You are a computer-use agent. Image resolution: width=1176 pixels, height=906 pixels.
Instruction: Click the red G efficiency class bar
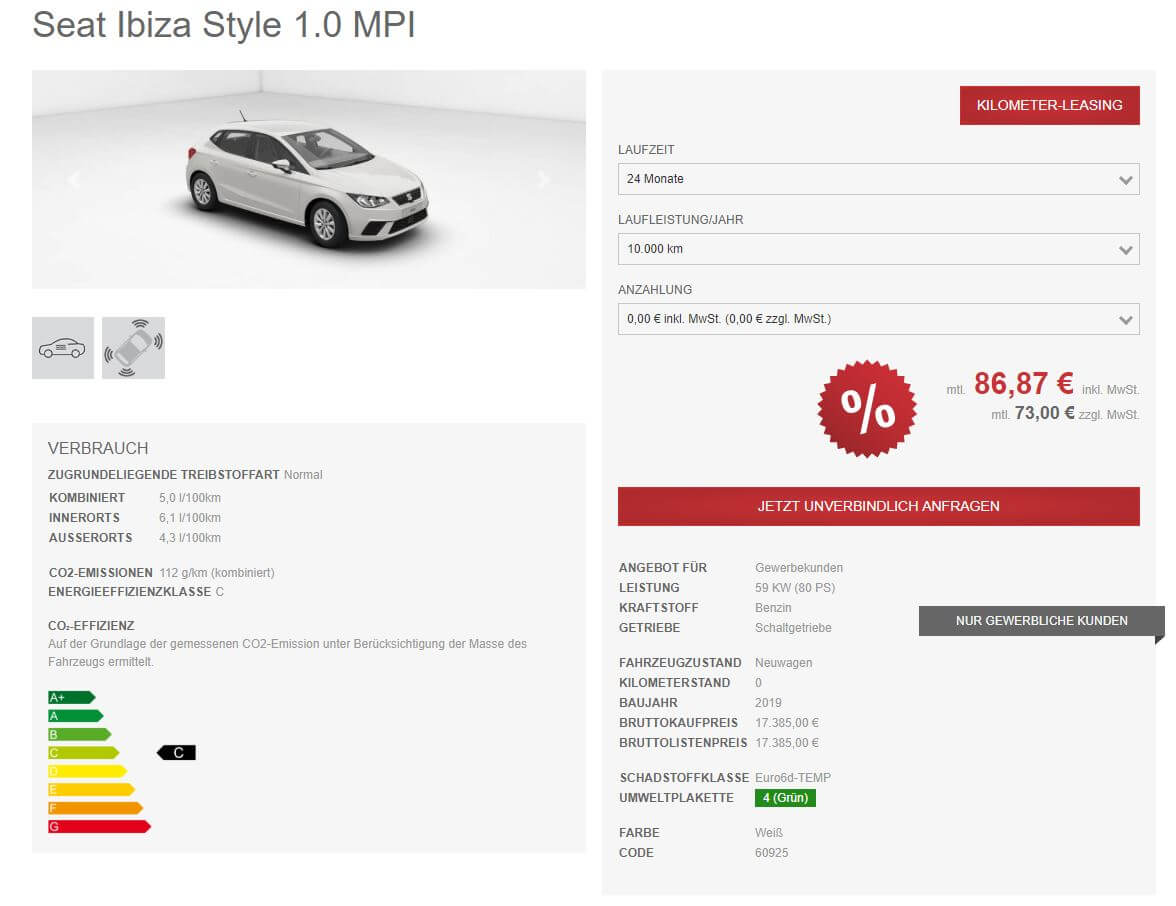[99, 826]
